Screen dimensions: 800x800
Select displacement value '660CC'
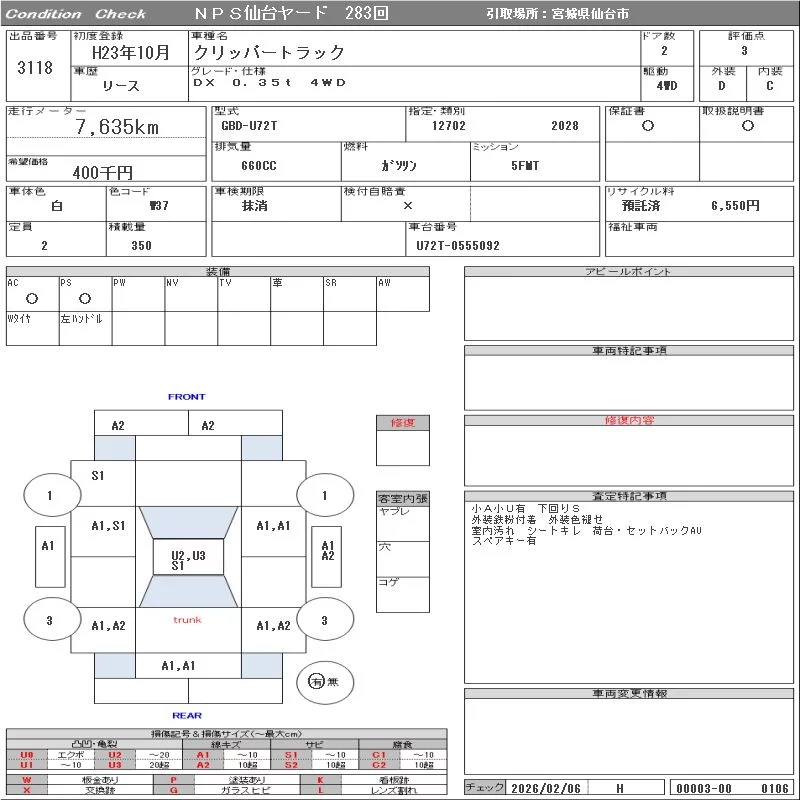pyautogui.click(x=259, y=166)
